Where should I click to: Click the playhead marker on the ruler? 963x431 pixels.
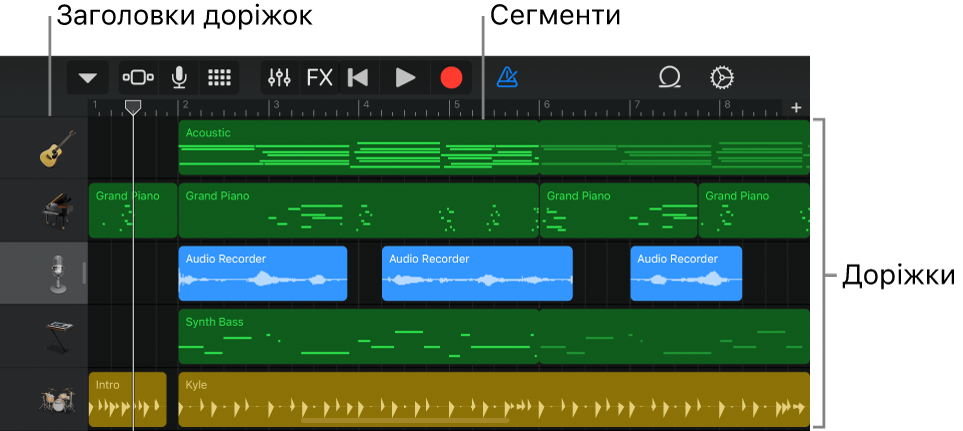pos(133,107)
